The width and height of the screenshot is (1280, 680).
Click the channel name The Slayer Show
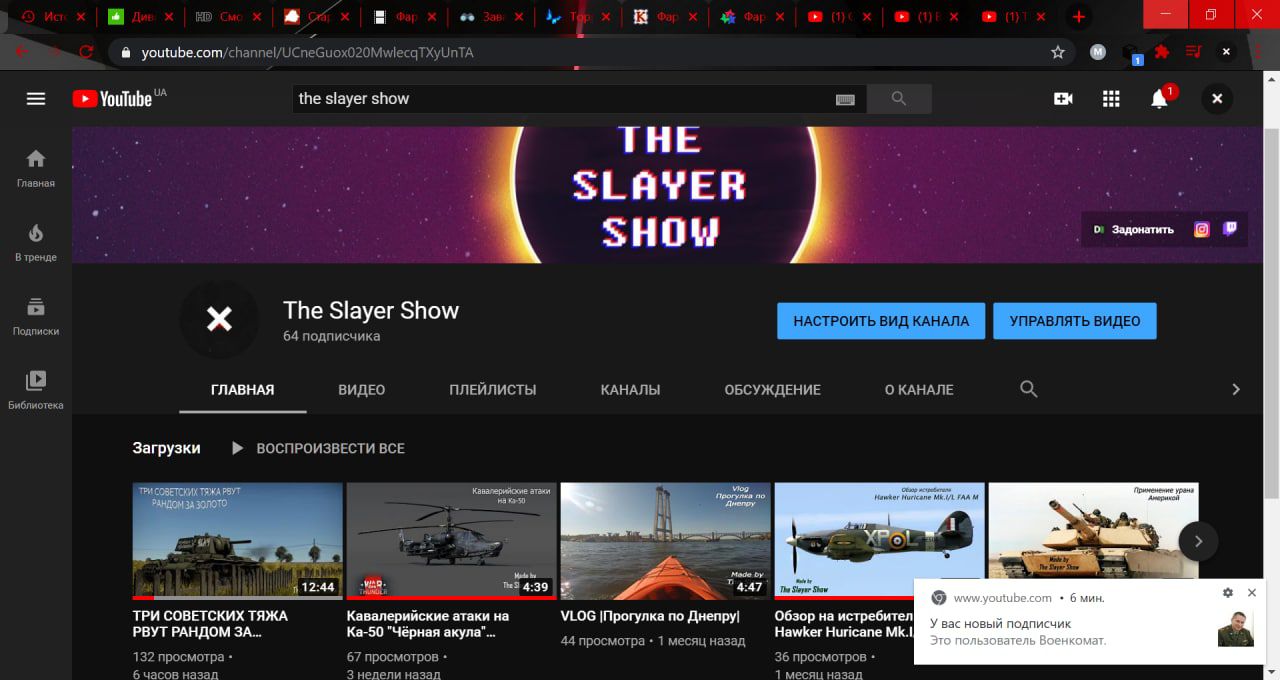tap(371, 310)
